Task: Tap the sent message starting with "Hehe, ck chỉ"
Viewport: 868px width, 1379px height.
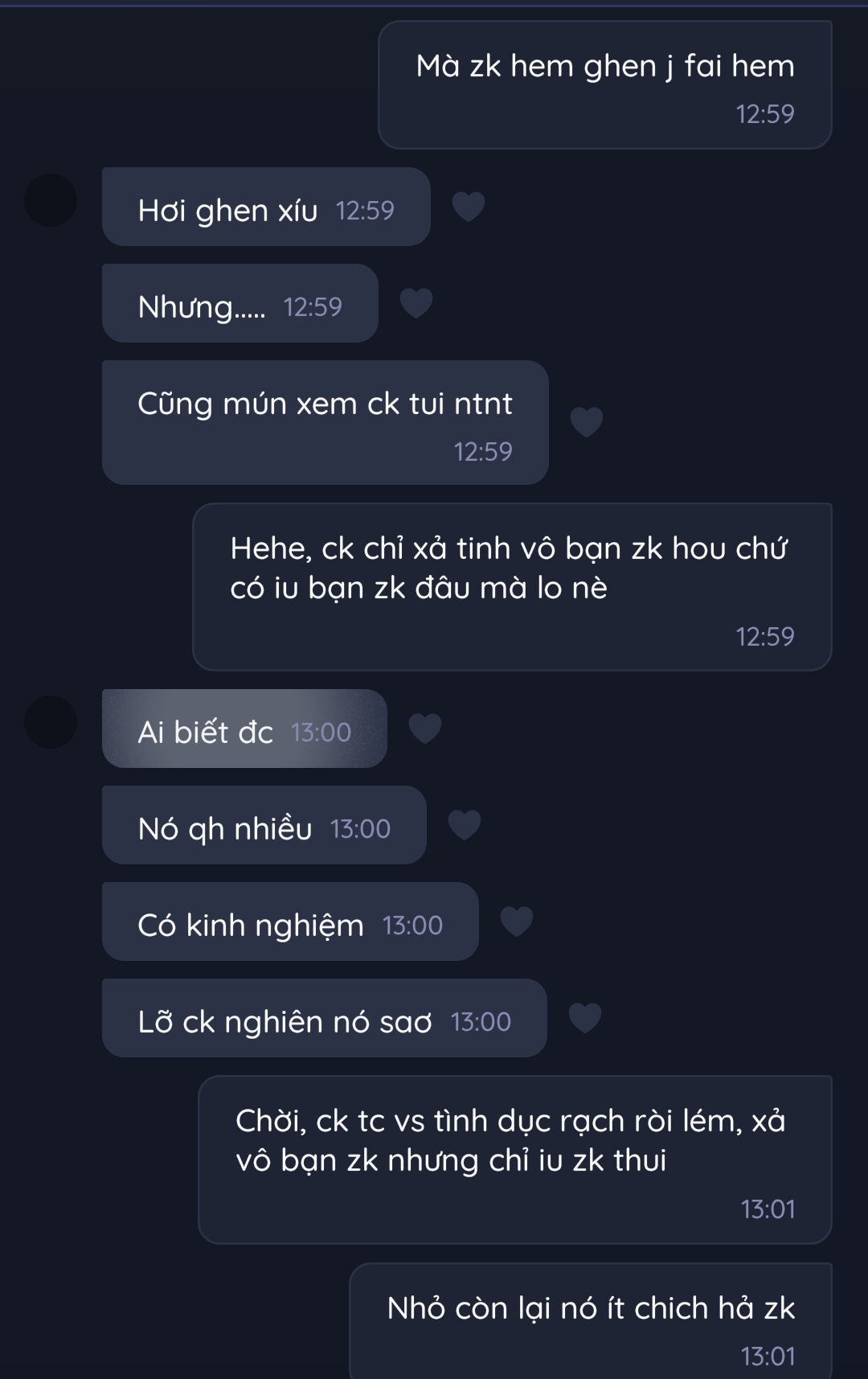Action: click(511, 587)
